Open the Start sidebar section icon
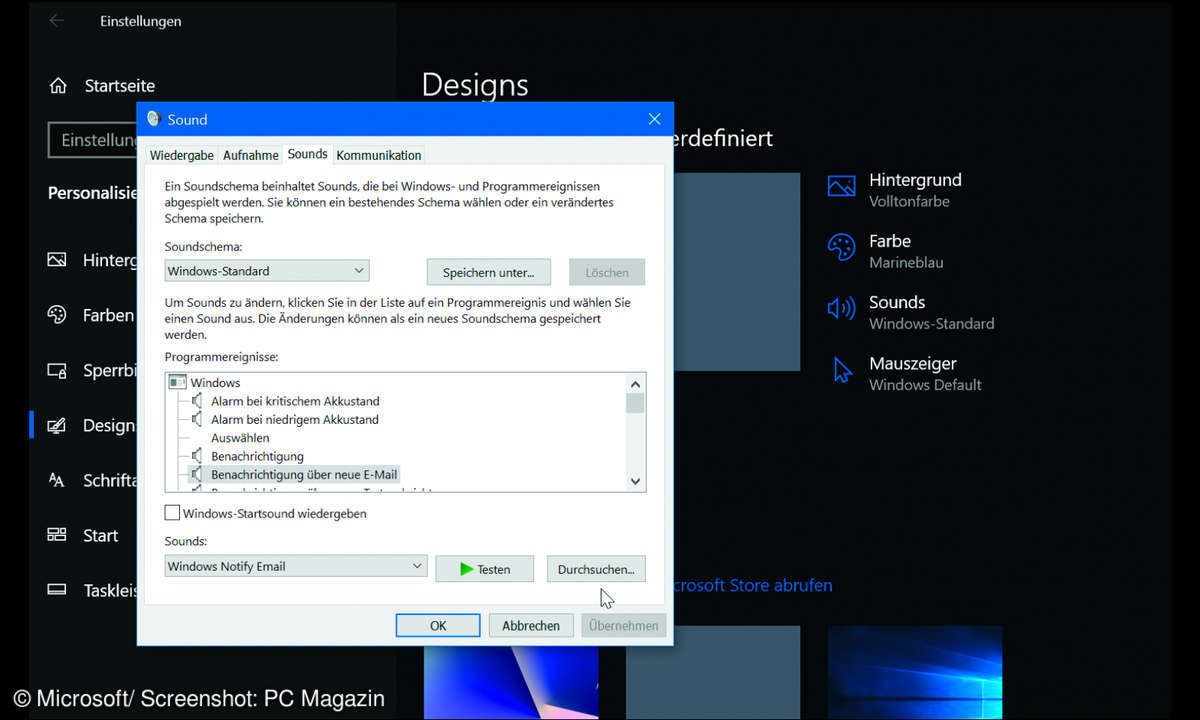The width and height of the screenshot is (1200, 720). tap(57, 535)
